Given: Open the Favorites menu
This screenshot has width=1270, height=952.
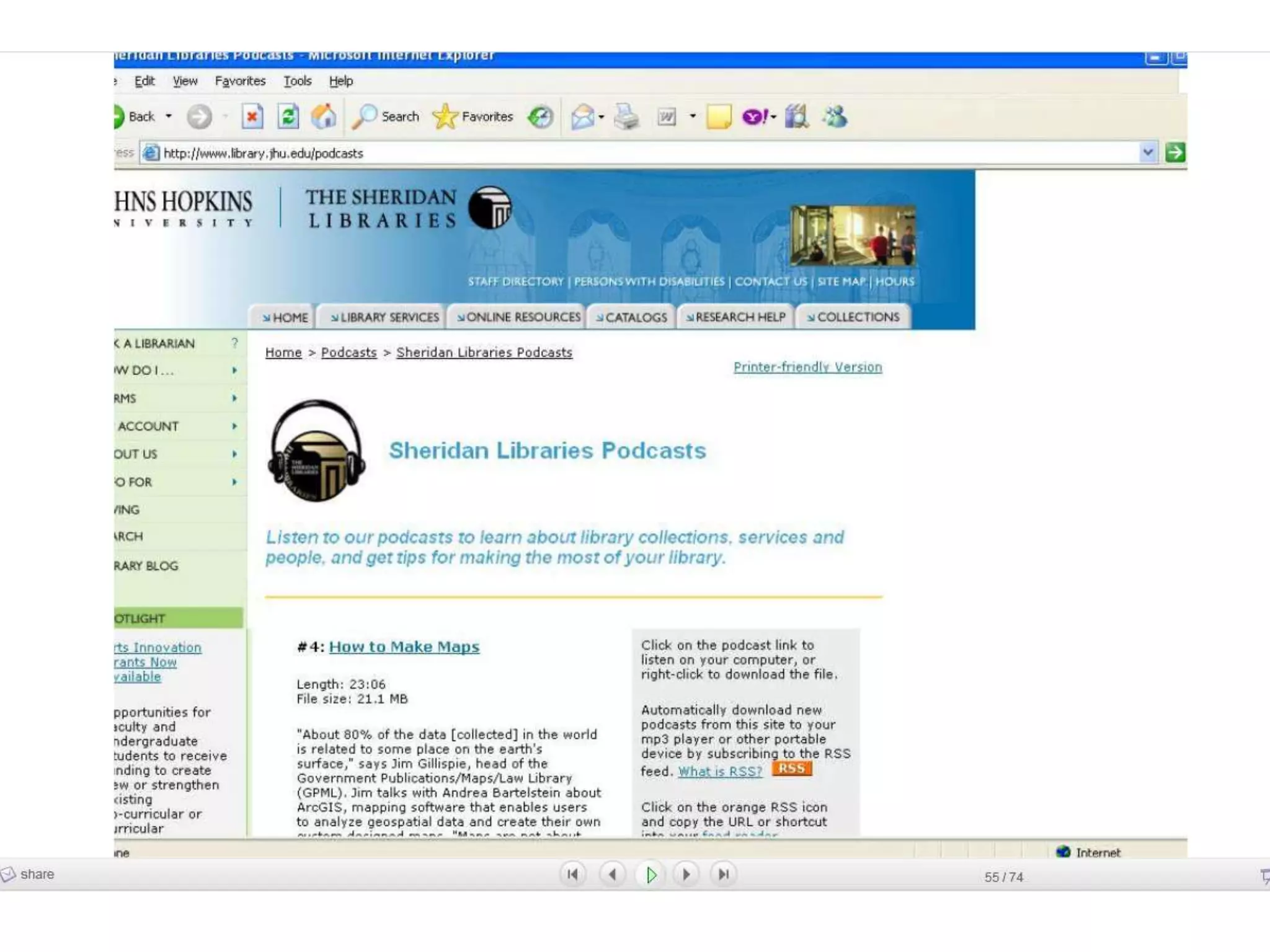Looking at the screenshot, I should coord(240,81).
